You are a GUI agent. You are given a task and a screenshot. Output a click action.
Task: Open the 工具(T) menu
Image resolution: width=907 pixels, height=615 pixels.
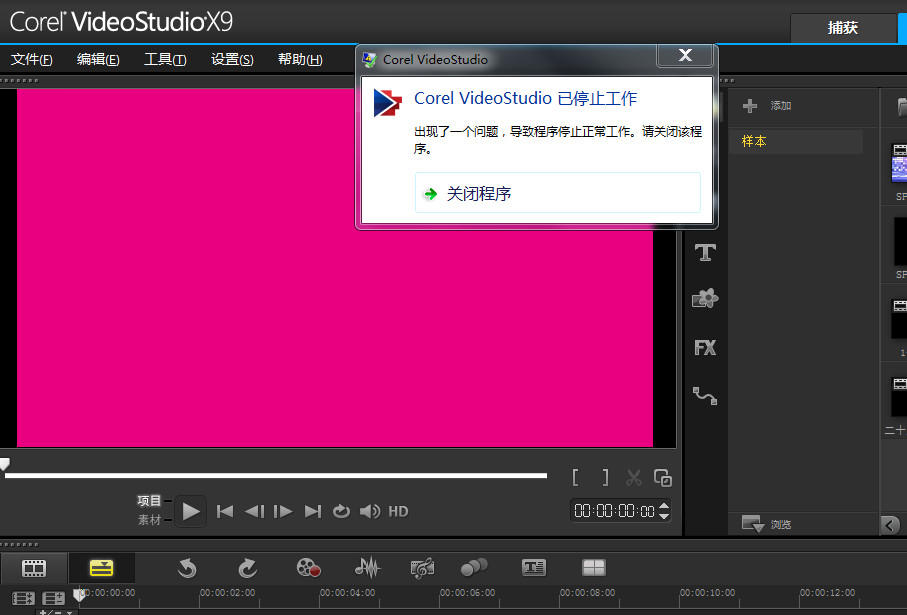(165, 59)
